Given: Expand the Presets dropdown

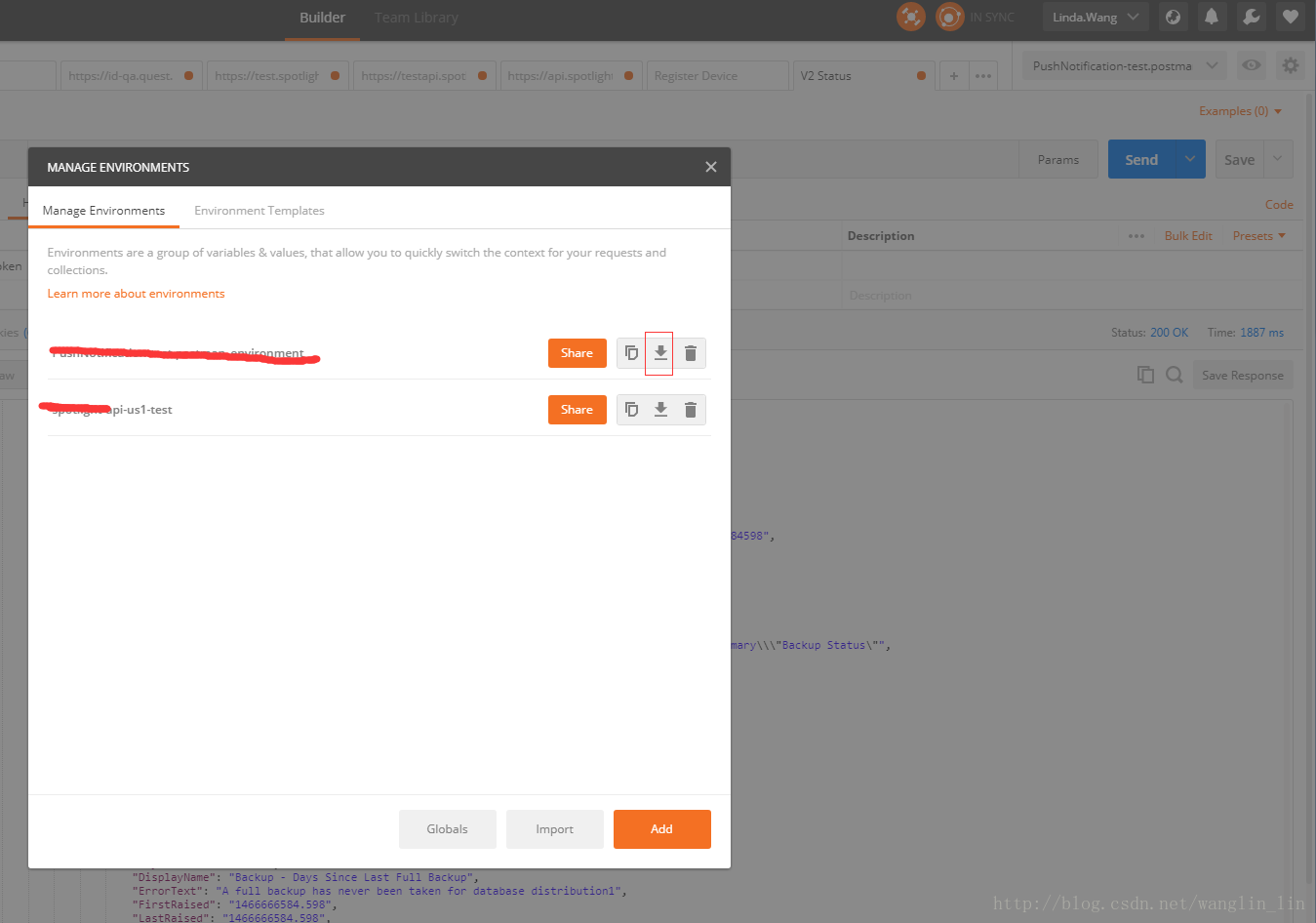Looking at the screenshot, I should pos(1259,236).
